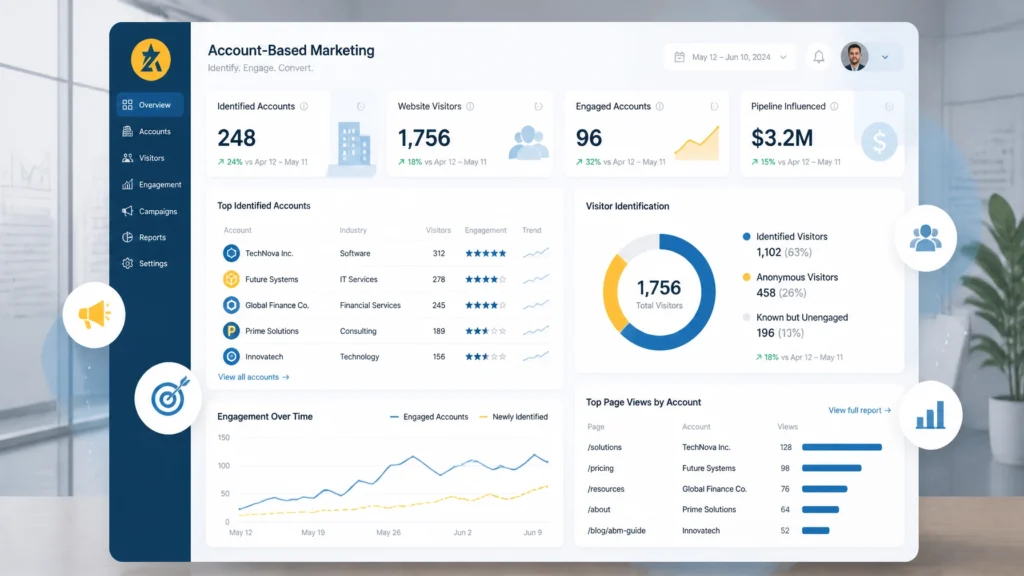This screenshot has width=1024, height=576.
Task: Click the info icon next to Website Visitors
Action: point(470,106)
